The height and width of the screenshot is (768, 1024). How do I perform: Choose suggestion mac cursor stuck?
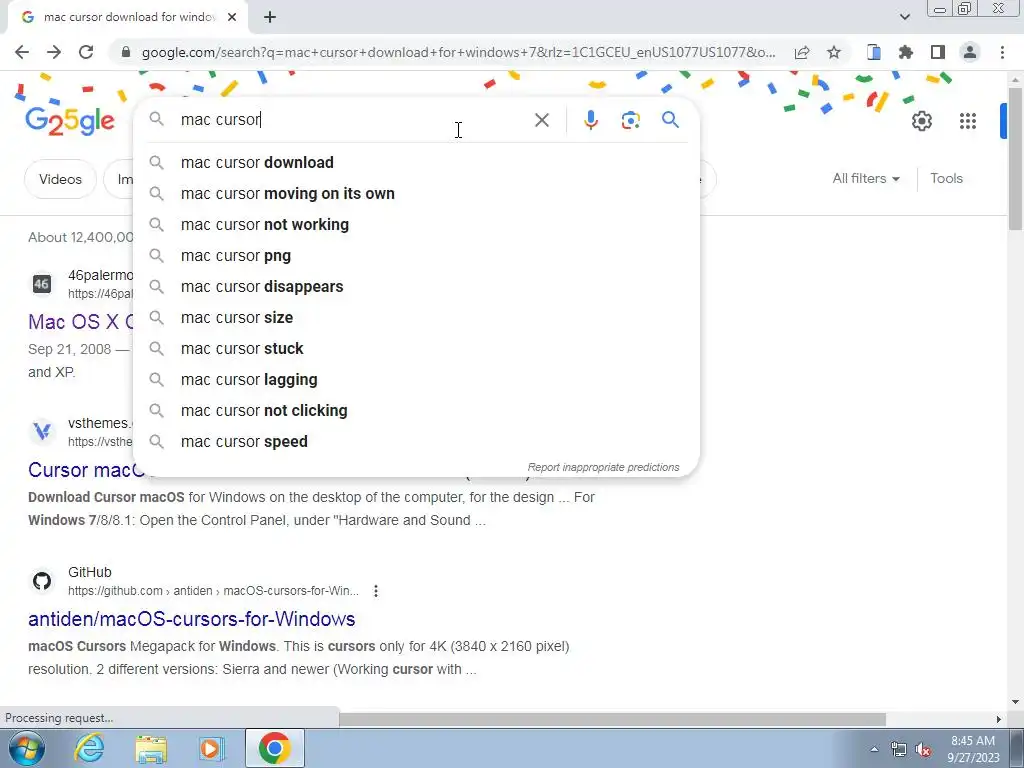[416, 349]
